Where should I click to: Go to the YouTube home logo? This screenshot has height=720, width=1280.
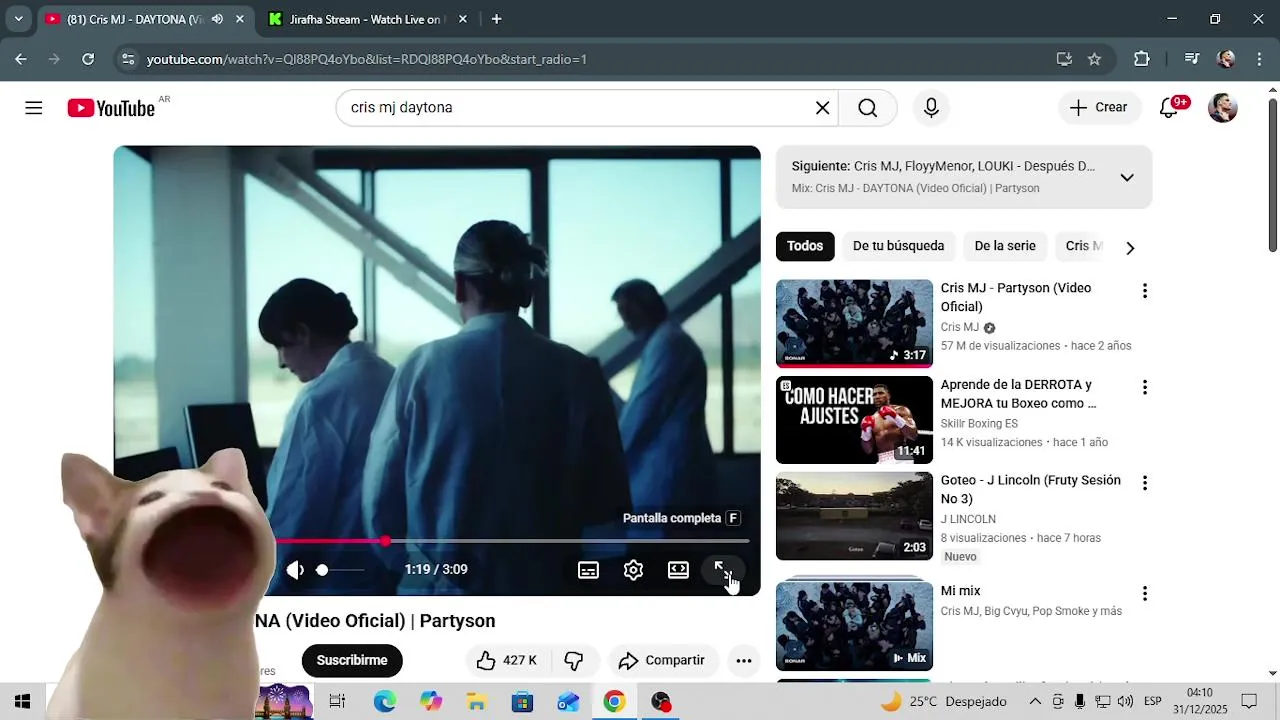pyautogui.click(x=111, y=108)
